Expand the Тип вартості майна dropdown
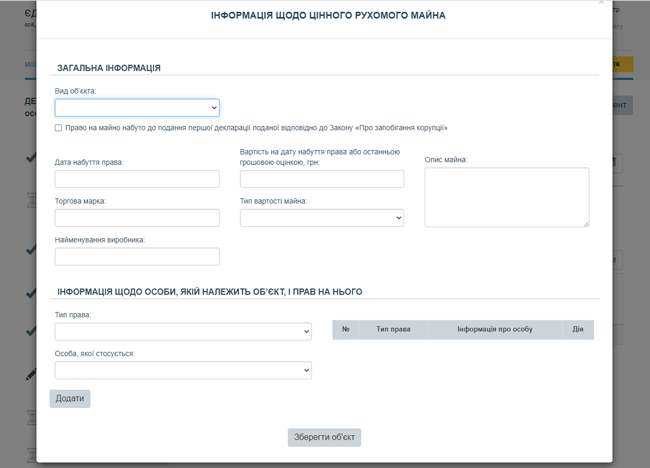The height and width of the screenshot is (468, 650). click(321, 217)
